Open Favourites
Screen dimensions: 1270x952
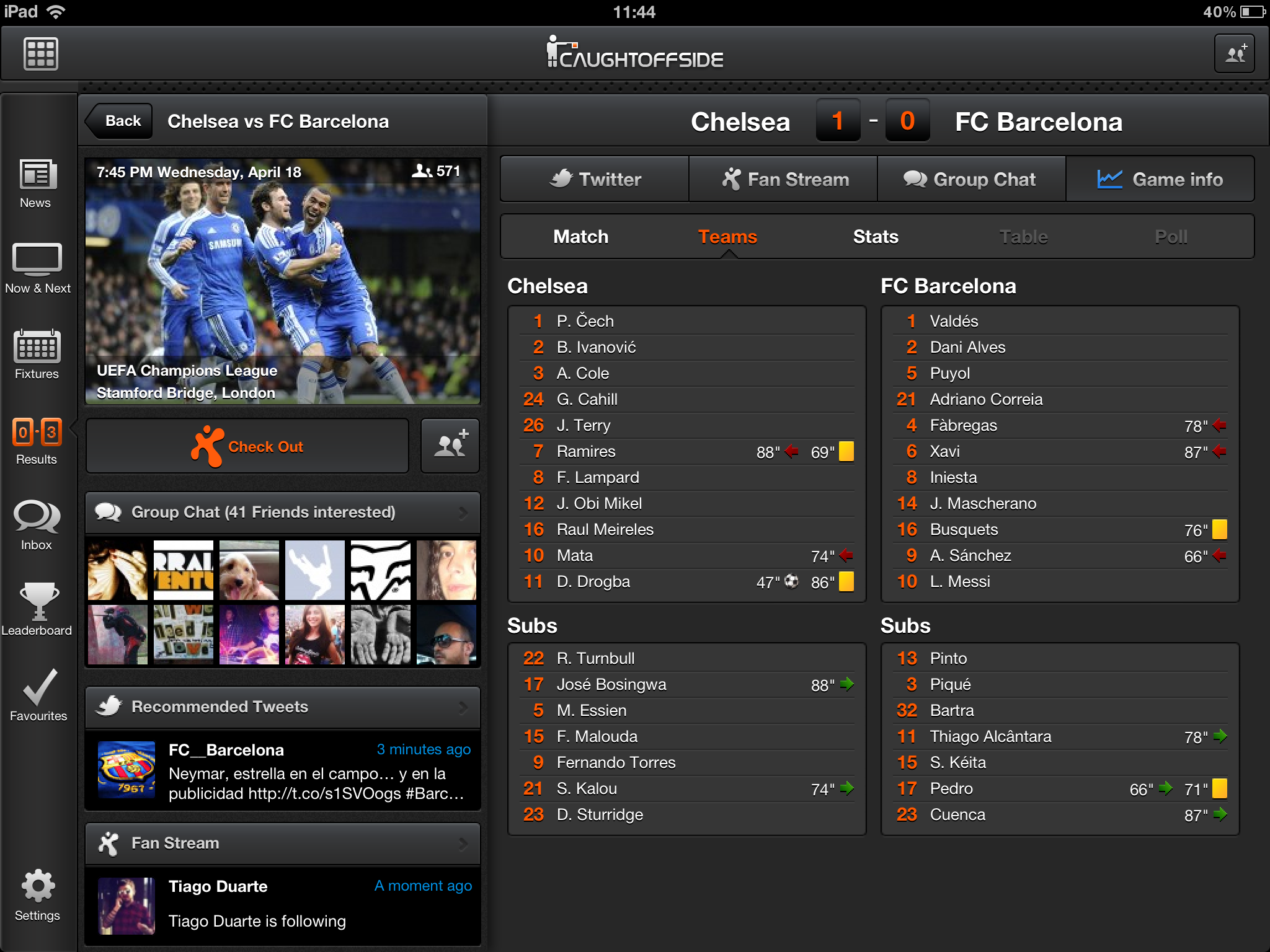pos(38,695)
